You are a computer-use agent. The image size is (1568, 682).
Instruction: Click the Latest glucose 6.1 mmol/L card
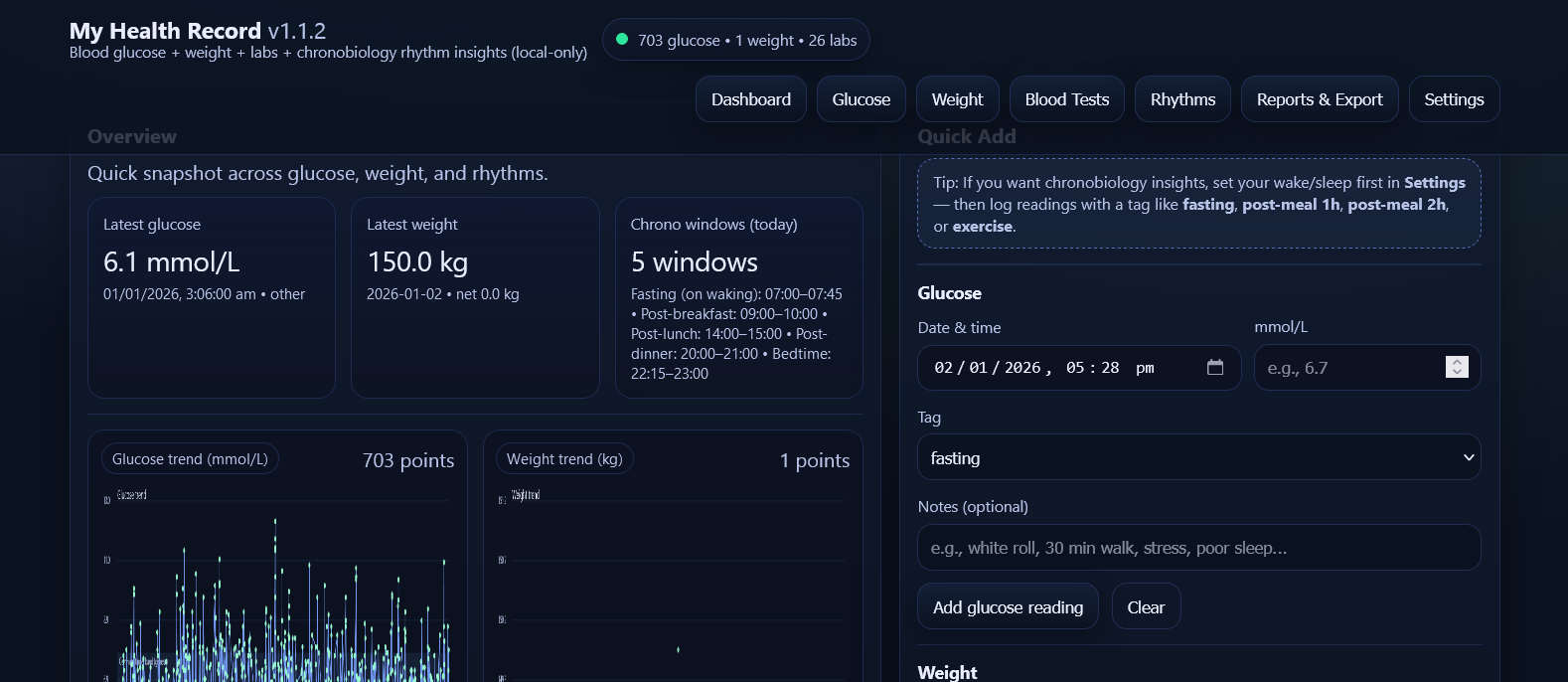click(x=211, y=296)
